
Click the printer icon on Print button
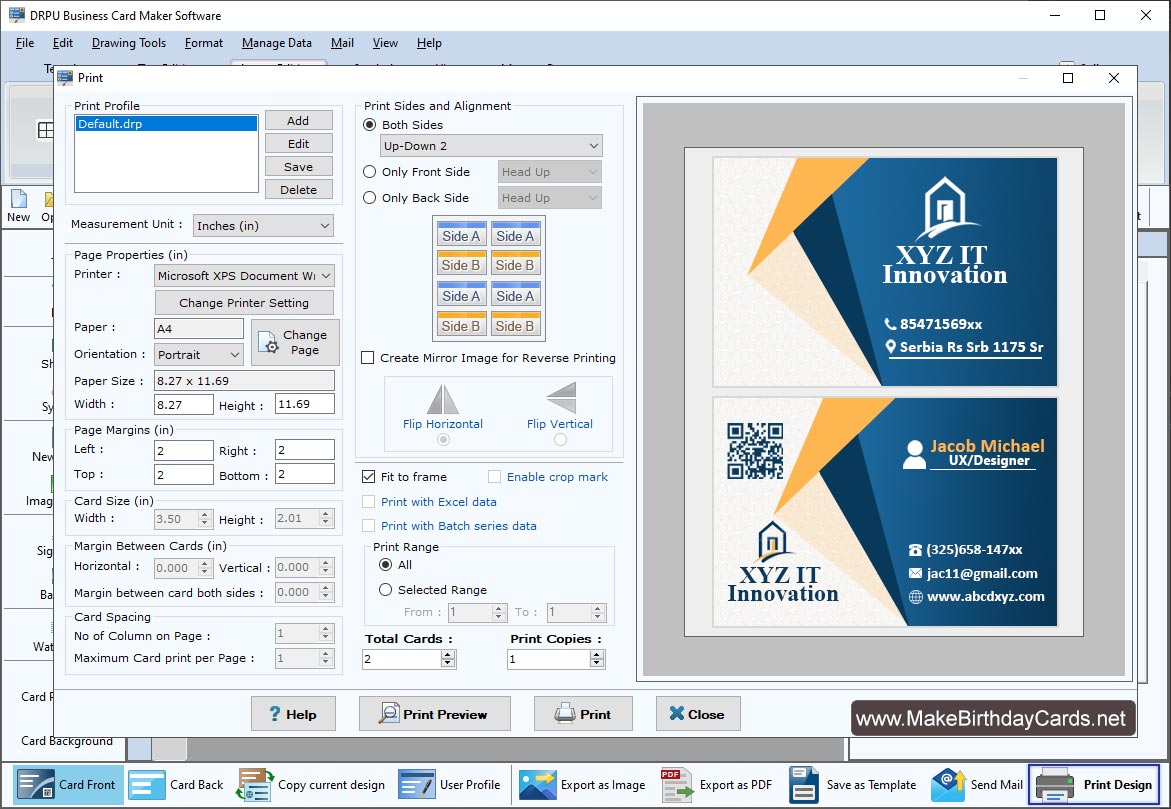click(565, 713)
